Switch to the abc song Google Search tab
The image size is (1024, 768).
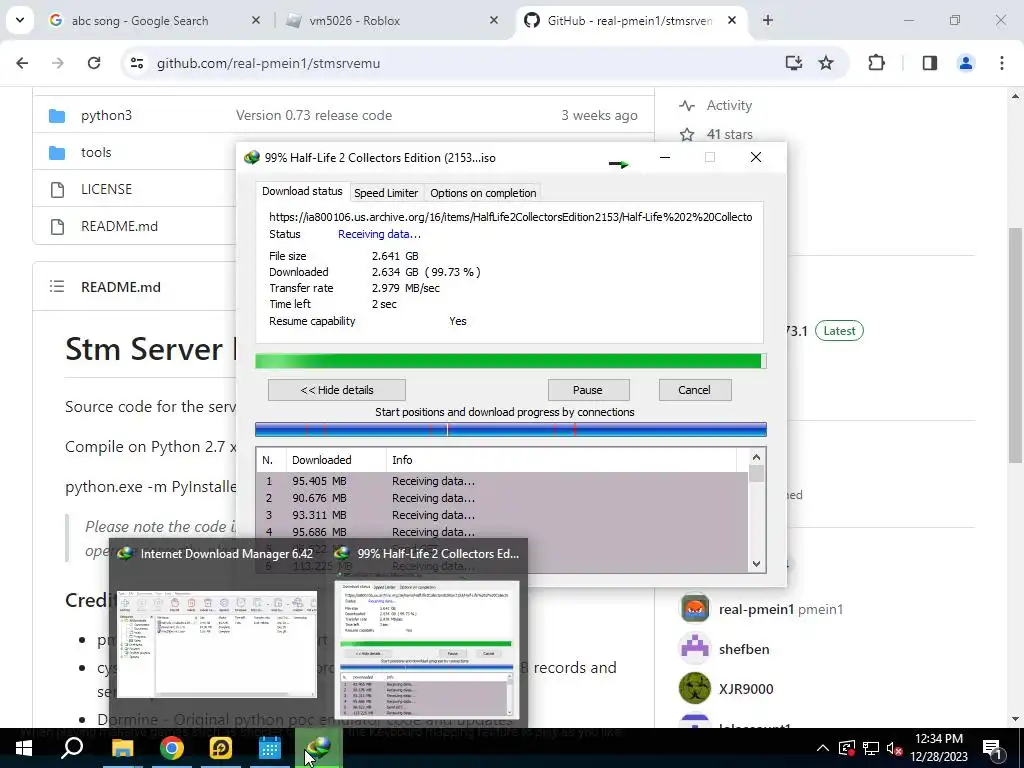tap(153, 21)
